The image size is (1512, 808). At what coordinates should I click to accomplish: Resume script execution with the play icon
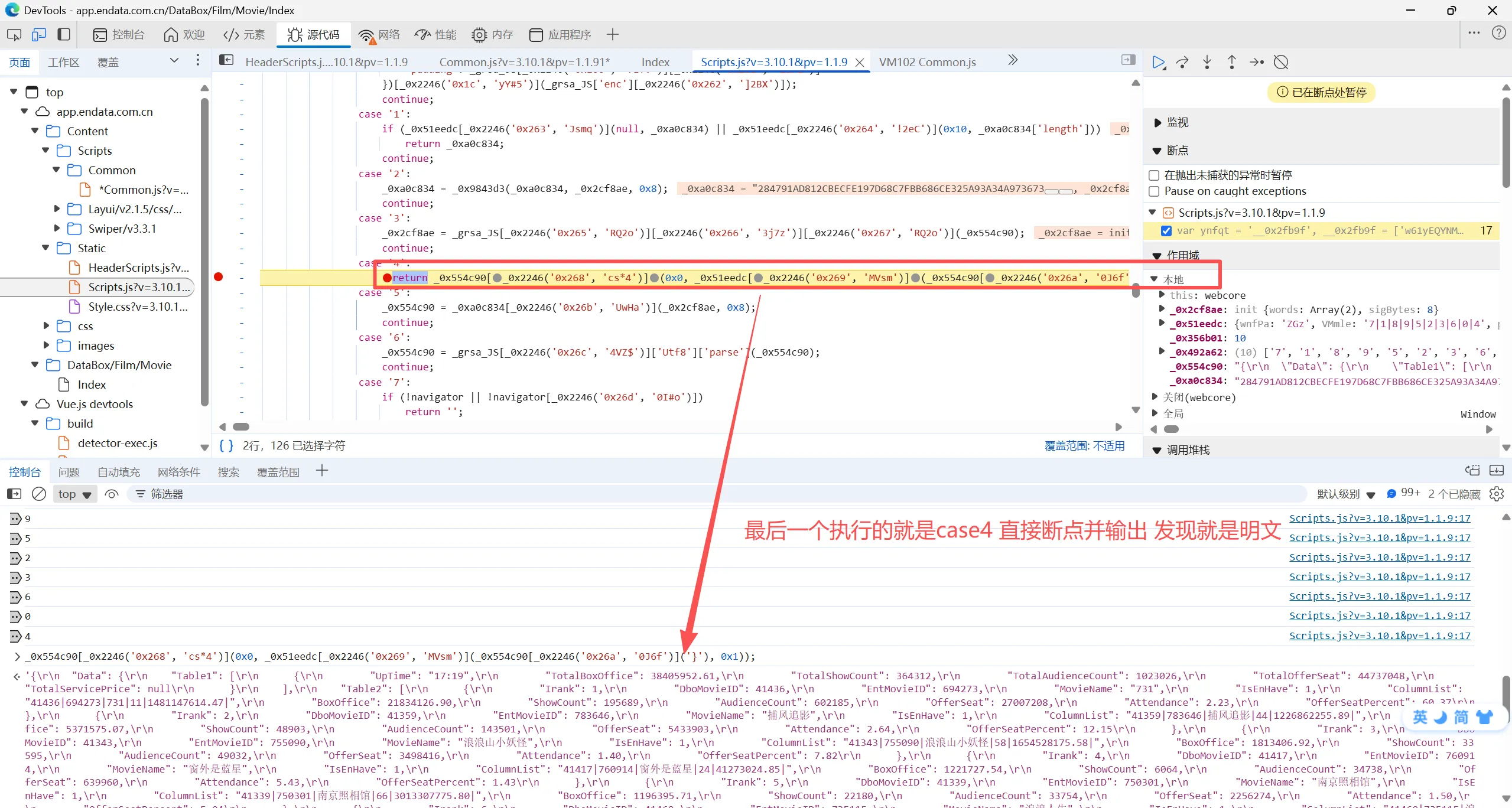[1158, 62]
